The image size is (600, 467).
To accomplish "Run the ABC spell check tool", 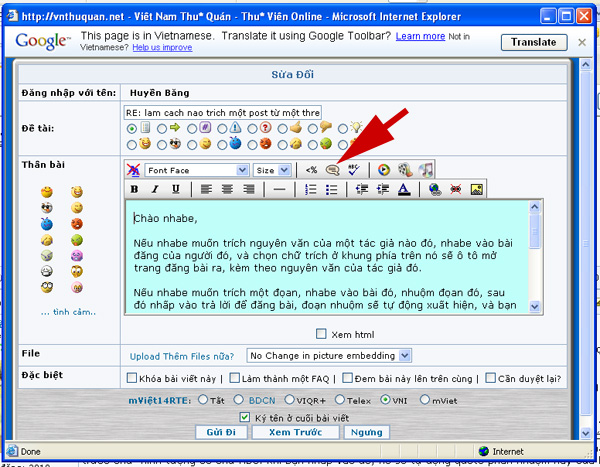I will pyautogui.click(x=354, y=170).
